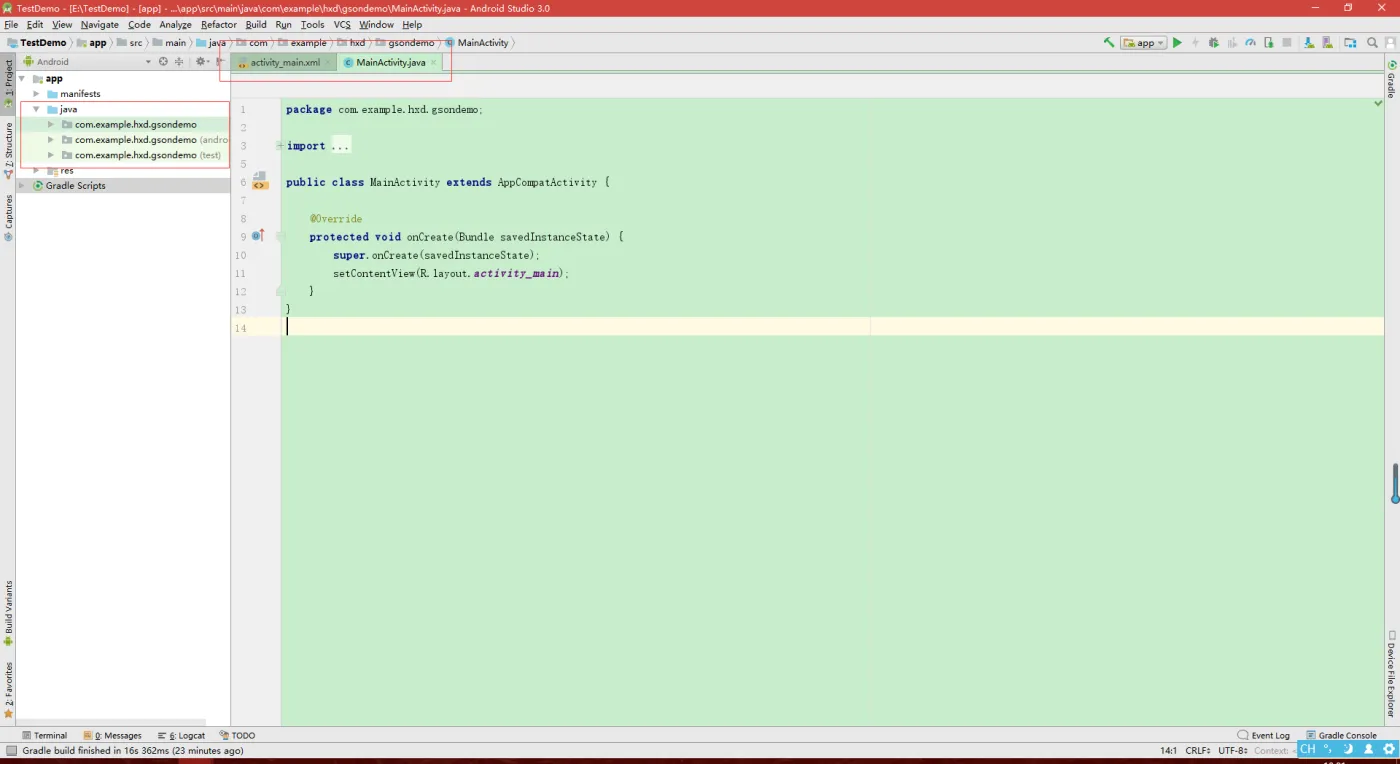Start Debug app with bug icon

[1213, 43]
